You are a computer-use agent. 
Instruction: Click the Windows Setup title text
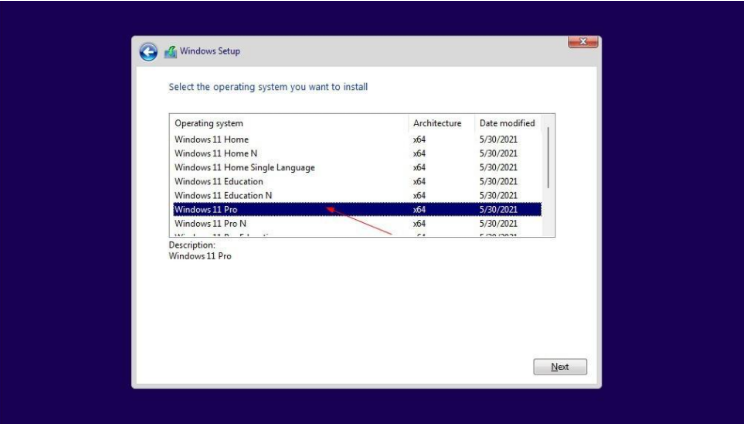(210, 52)
